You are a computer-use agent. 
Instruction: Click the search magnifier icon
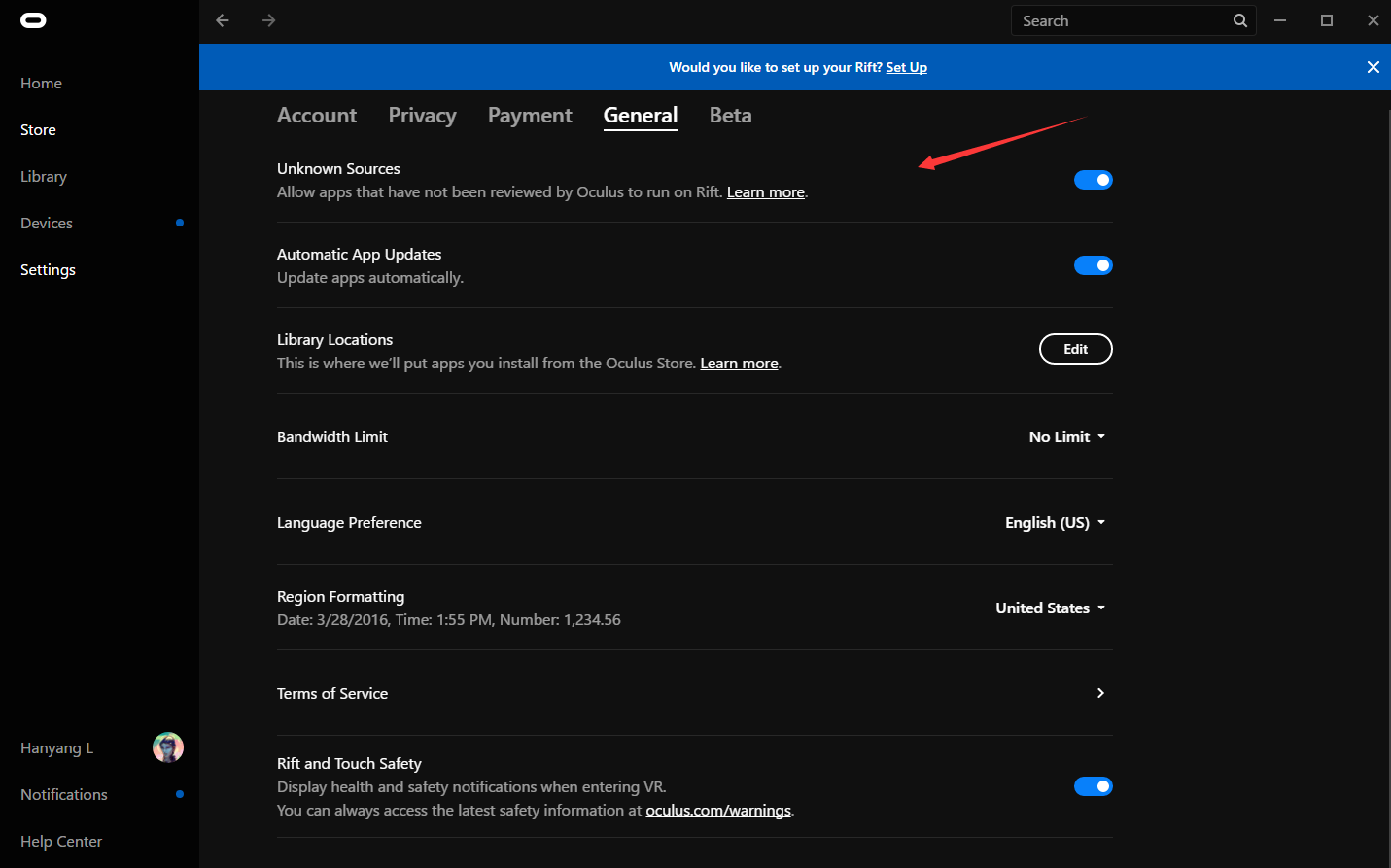[x=1240, y=20]
